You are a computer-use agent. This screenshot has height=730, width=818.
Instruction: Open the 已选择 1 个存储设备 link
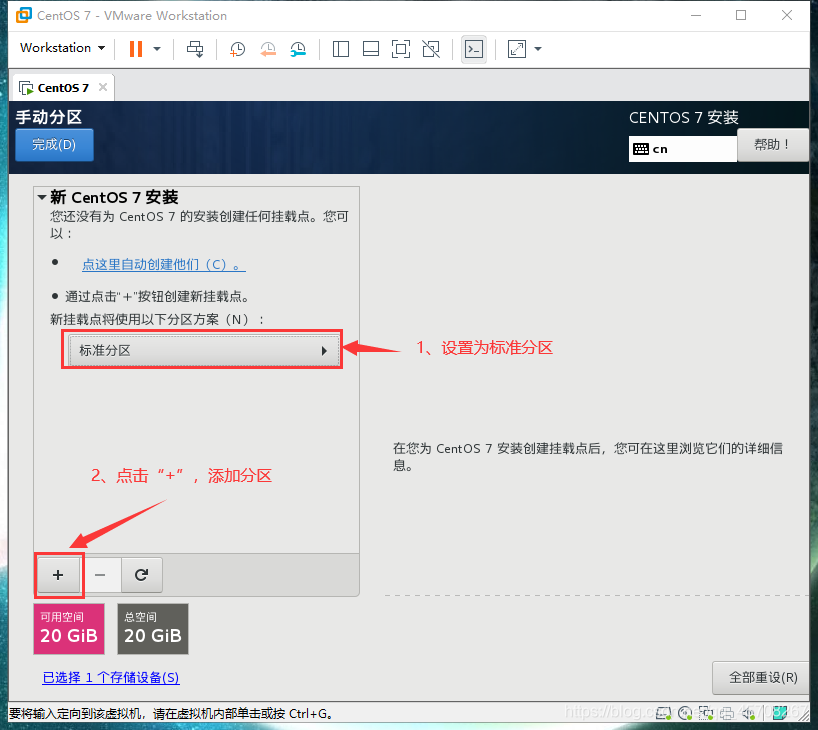[x=111, y=678]
